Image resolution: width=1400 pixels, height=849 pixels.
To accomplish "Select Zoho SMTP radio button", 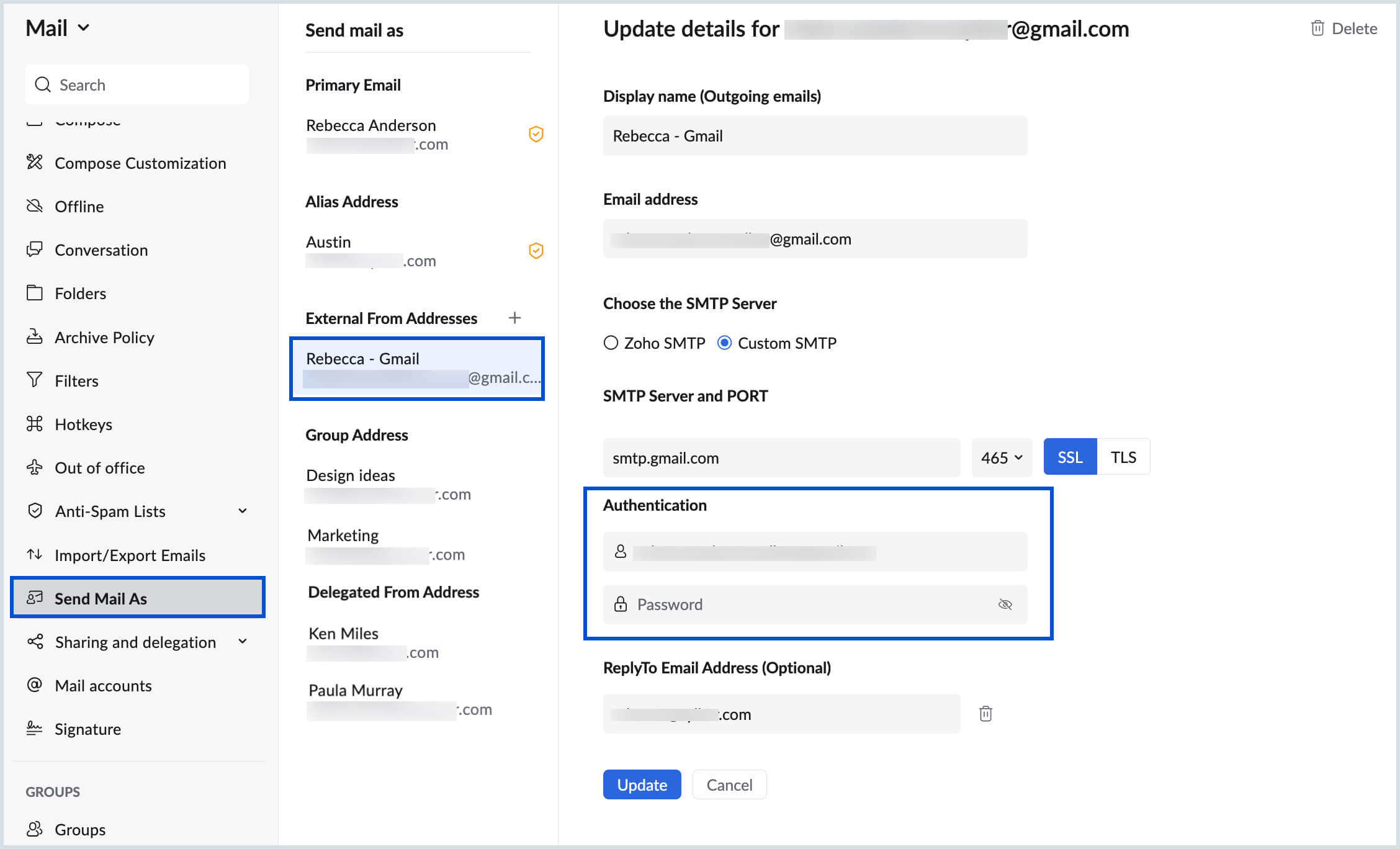I will coord(611,343).
